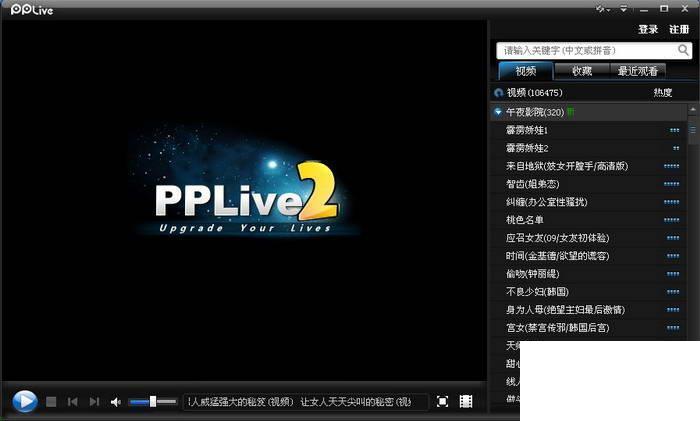Click the green signal icon next to 午夜影院(320)
This screenshot has height=421, width=700.
[x=571, y=112]
